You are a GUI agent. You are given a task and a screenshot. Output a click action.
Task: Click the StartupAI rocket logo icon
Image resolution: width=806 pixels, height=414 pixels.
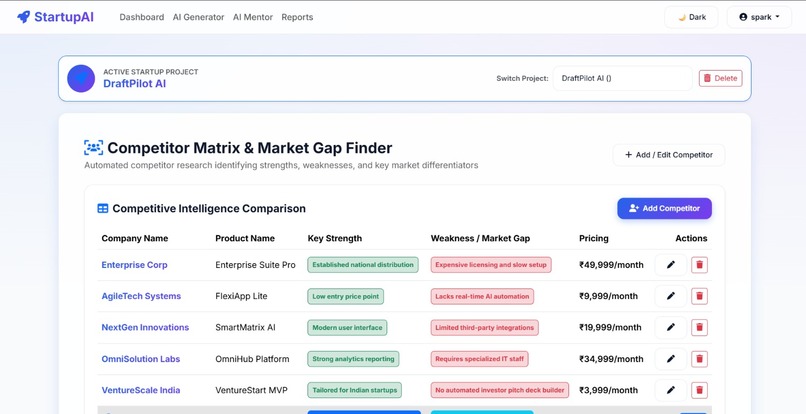coord(24,17)
